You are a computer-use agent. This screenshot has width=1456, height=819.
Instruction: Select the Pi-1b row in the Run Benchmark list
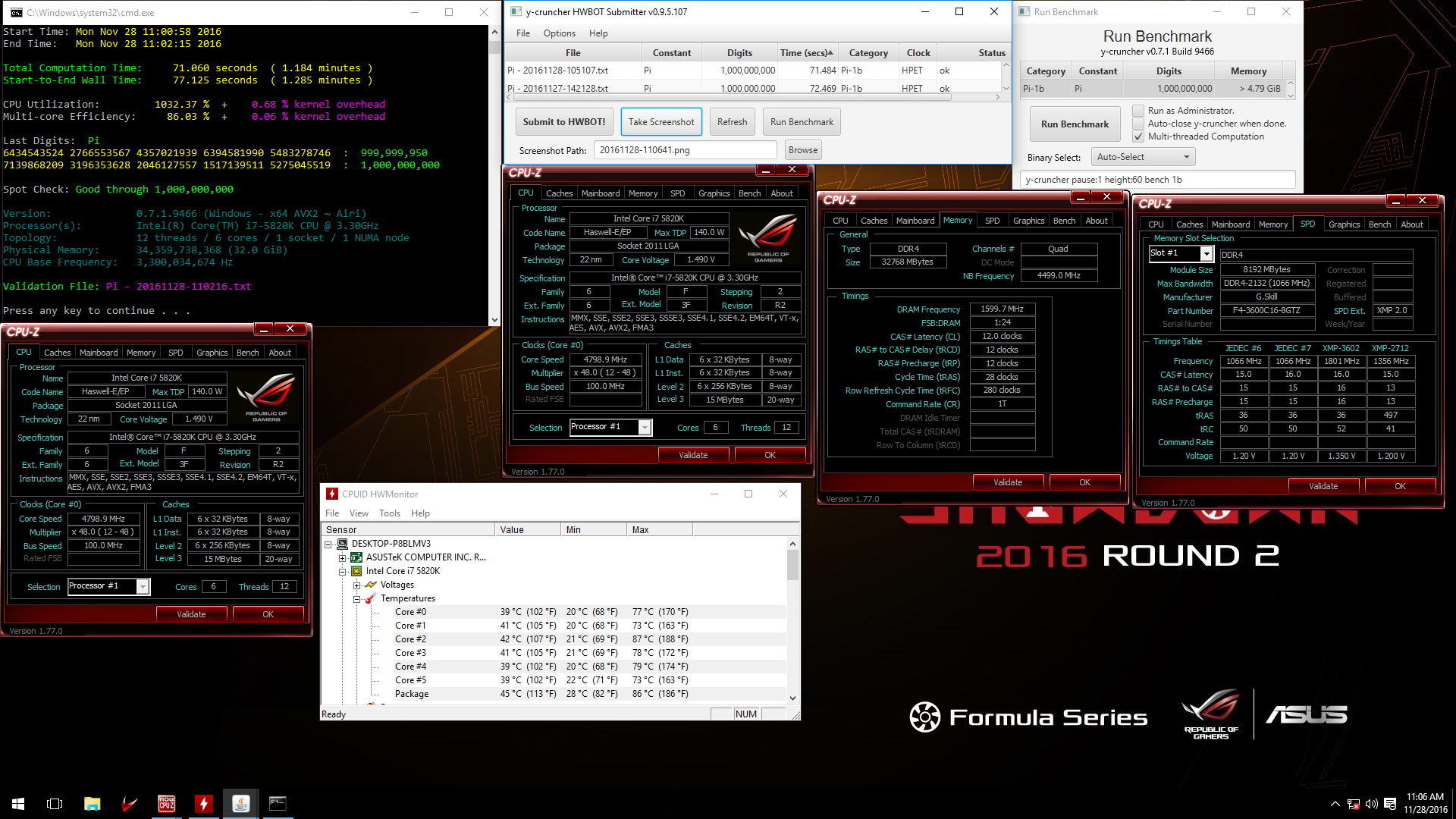tap(1152, 89)
